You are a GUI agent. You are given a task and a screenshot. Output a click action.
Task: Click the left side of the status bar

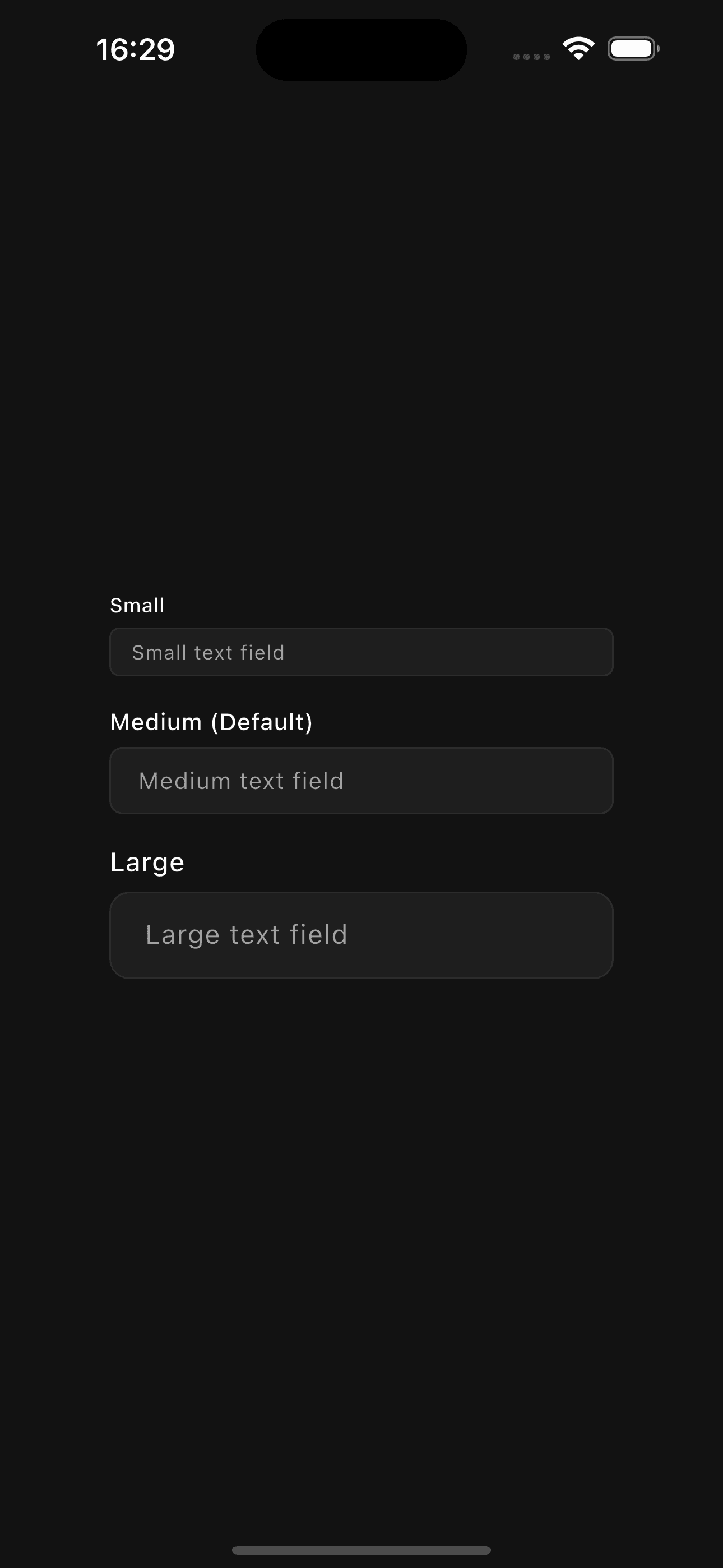135,50
